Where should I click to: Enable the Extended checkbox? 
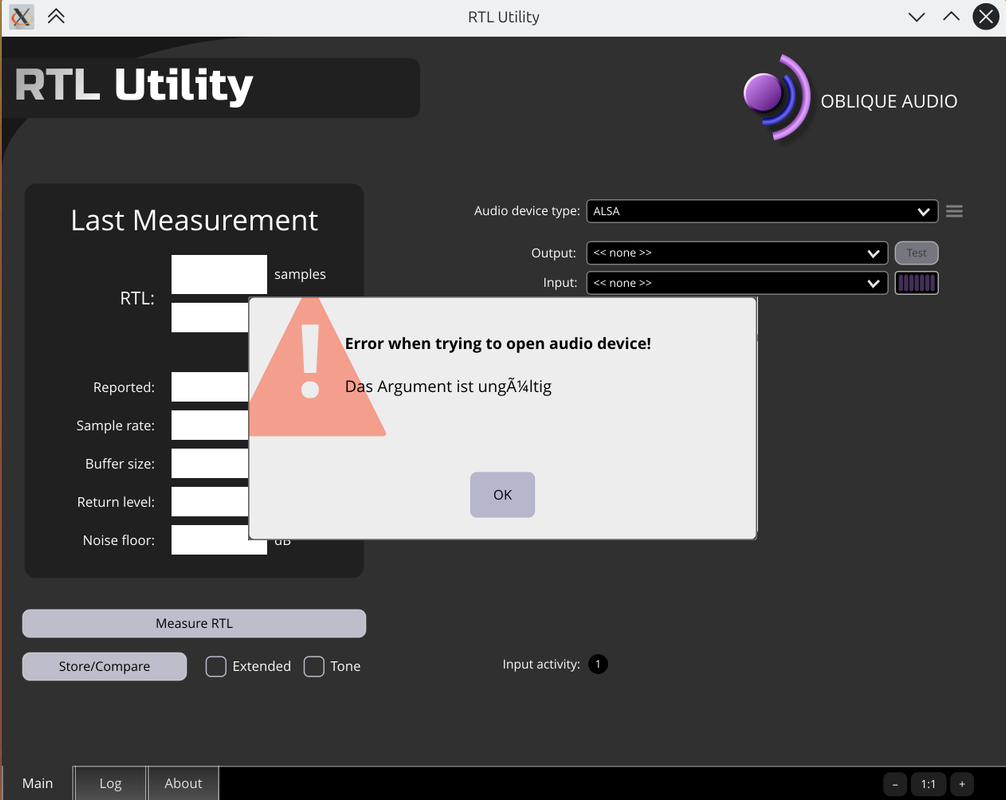(x=216, y=667)
